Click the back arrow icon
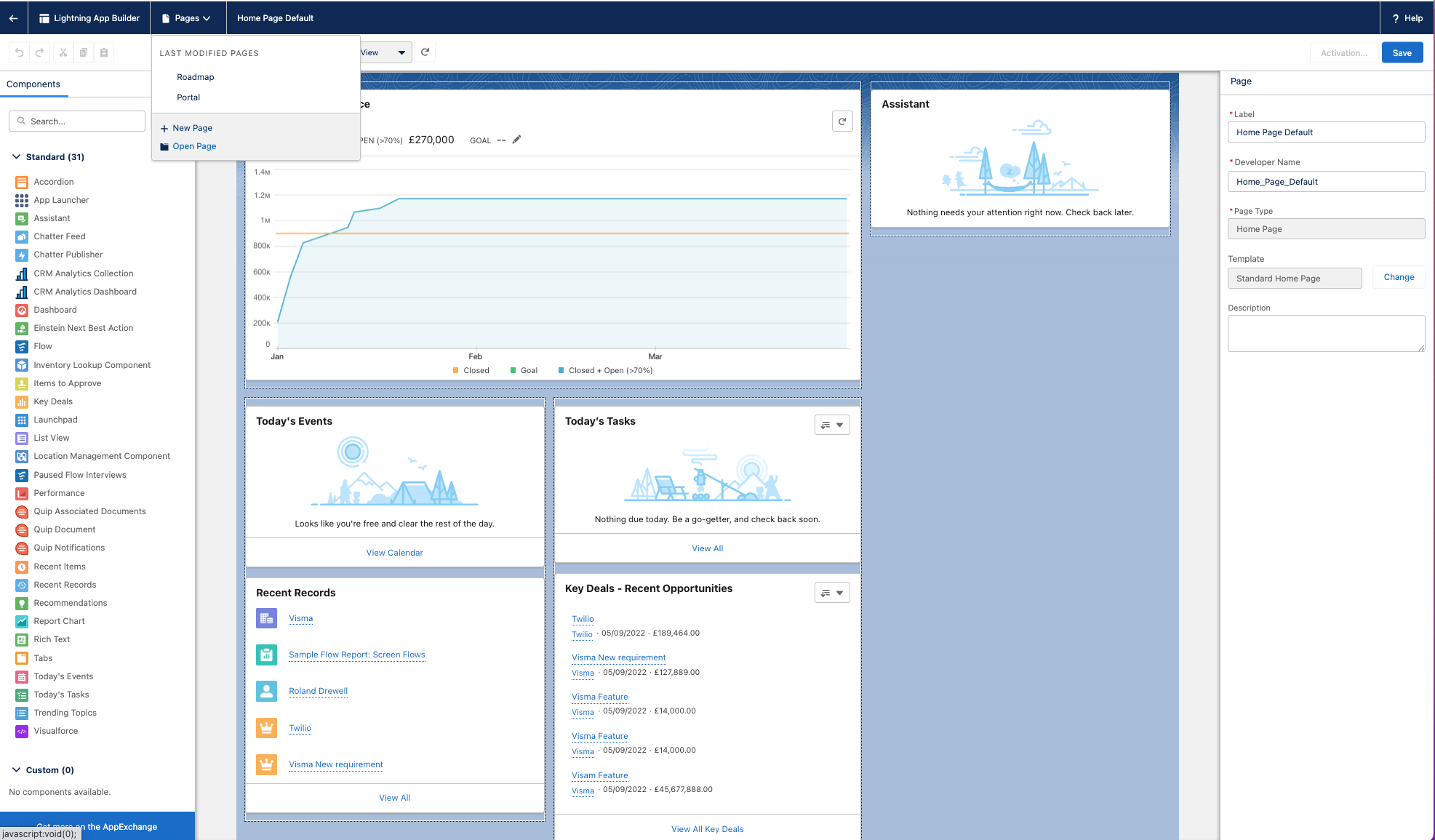The image size is (1435, 840). pos(13,18)
